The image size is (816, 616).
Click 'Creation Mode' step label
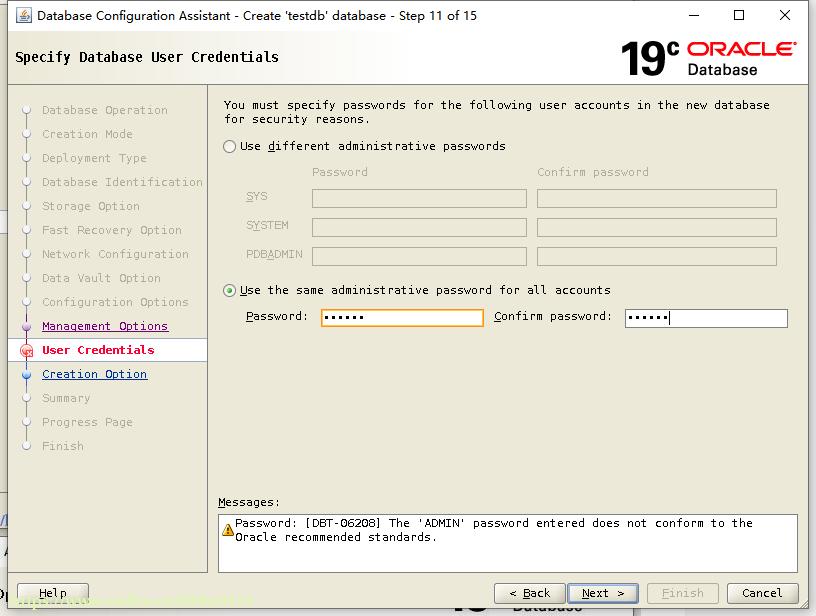click(x=87, y=134)
